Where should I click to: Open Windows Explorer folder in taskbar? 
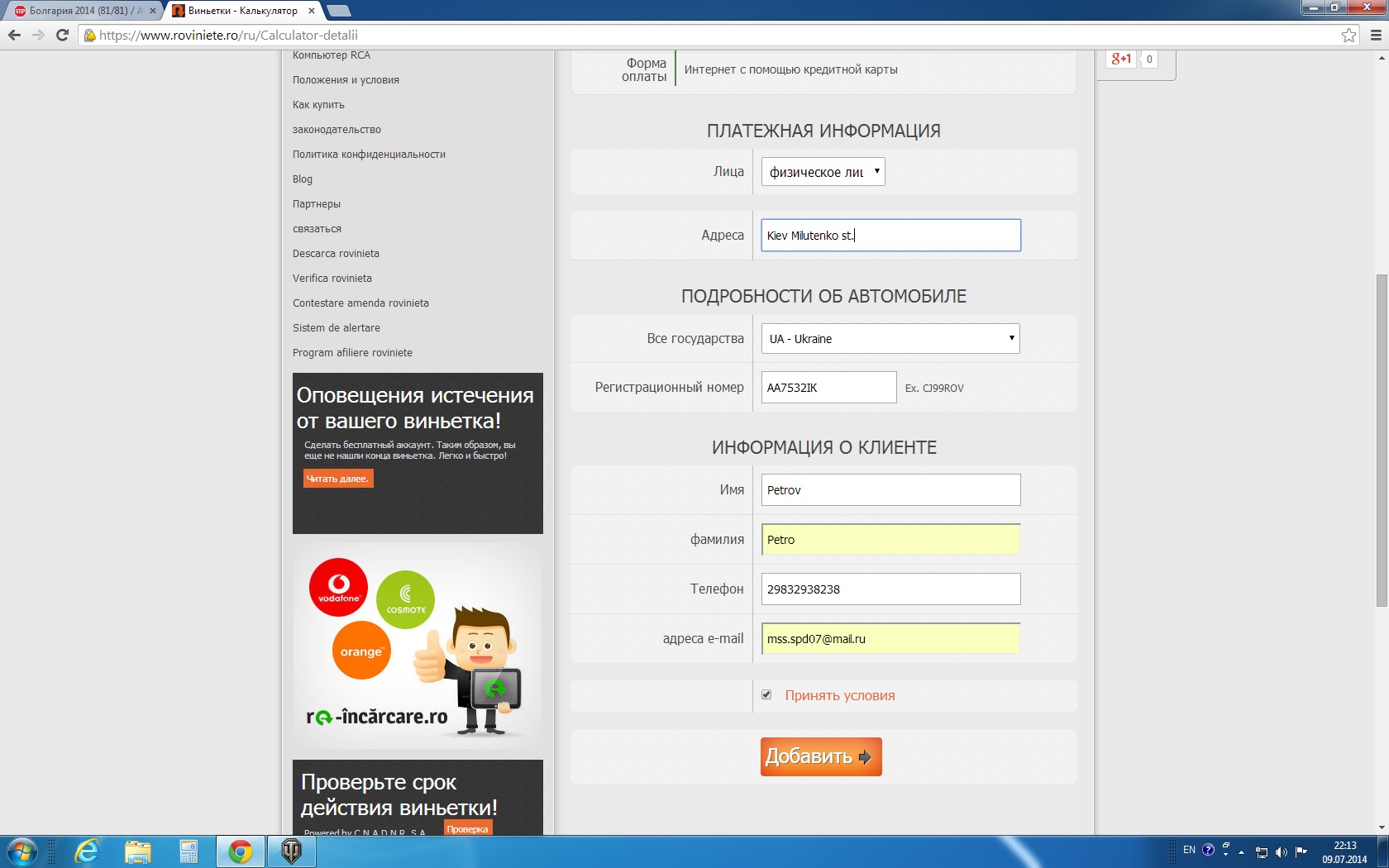[138, 851]
